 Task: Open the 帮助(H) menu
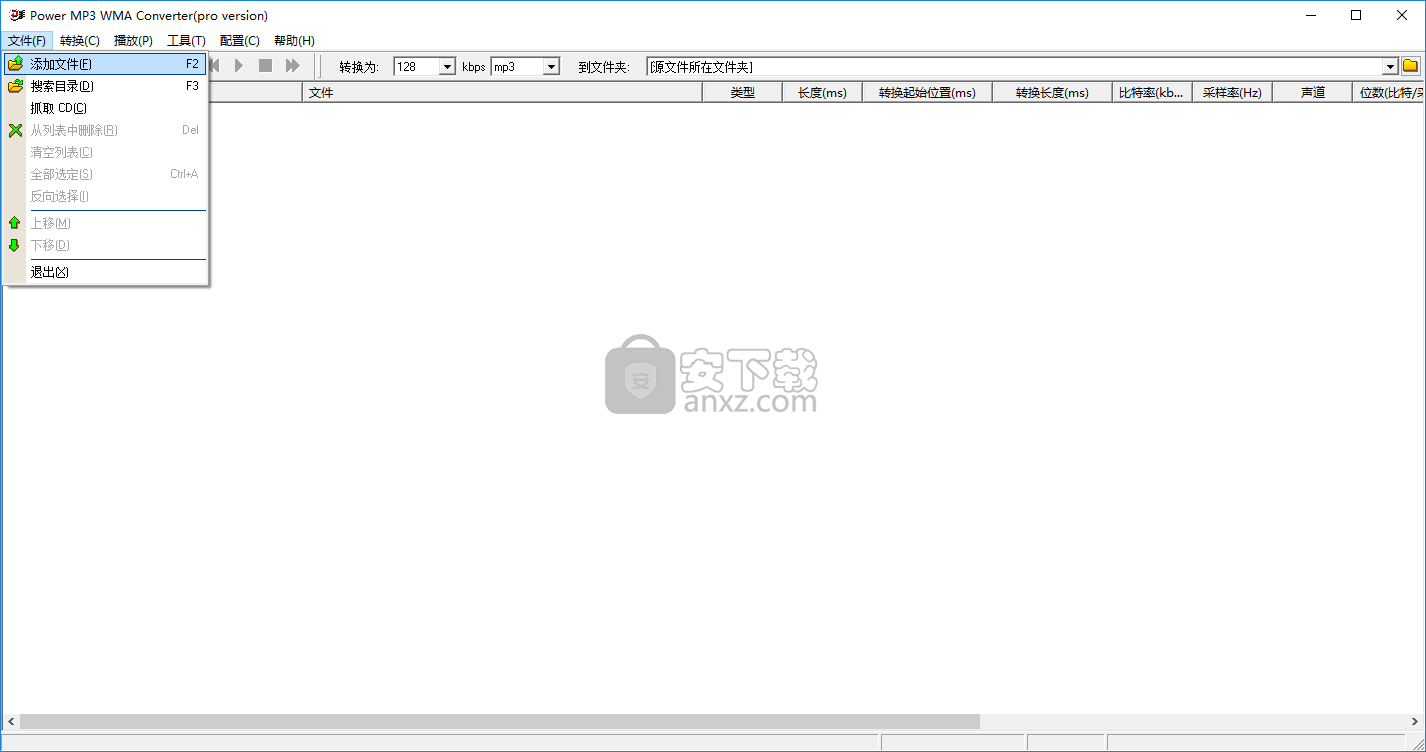click(294, 41)
